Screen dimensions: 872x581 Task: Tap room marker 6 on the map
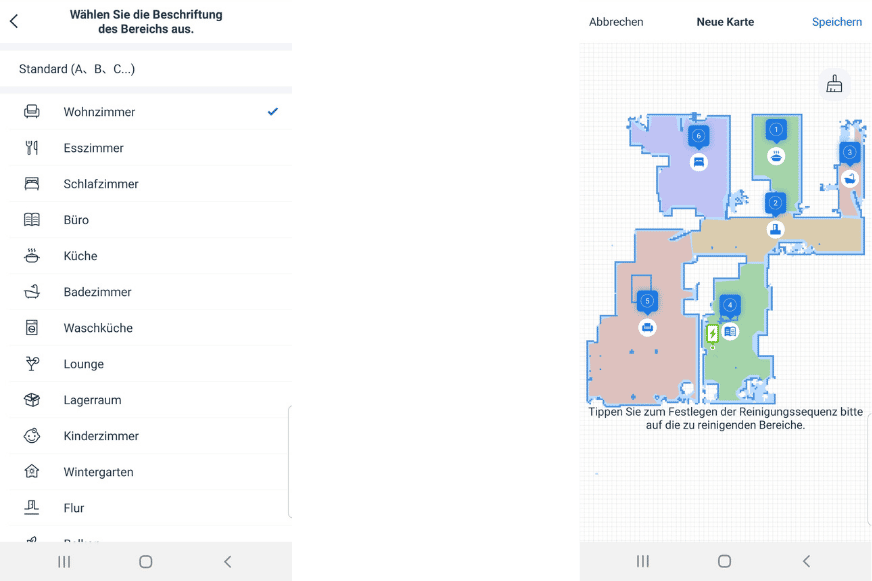[x=698, y=136]
